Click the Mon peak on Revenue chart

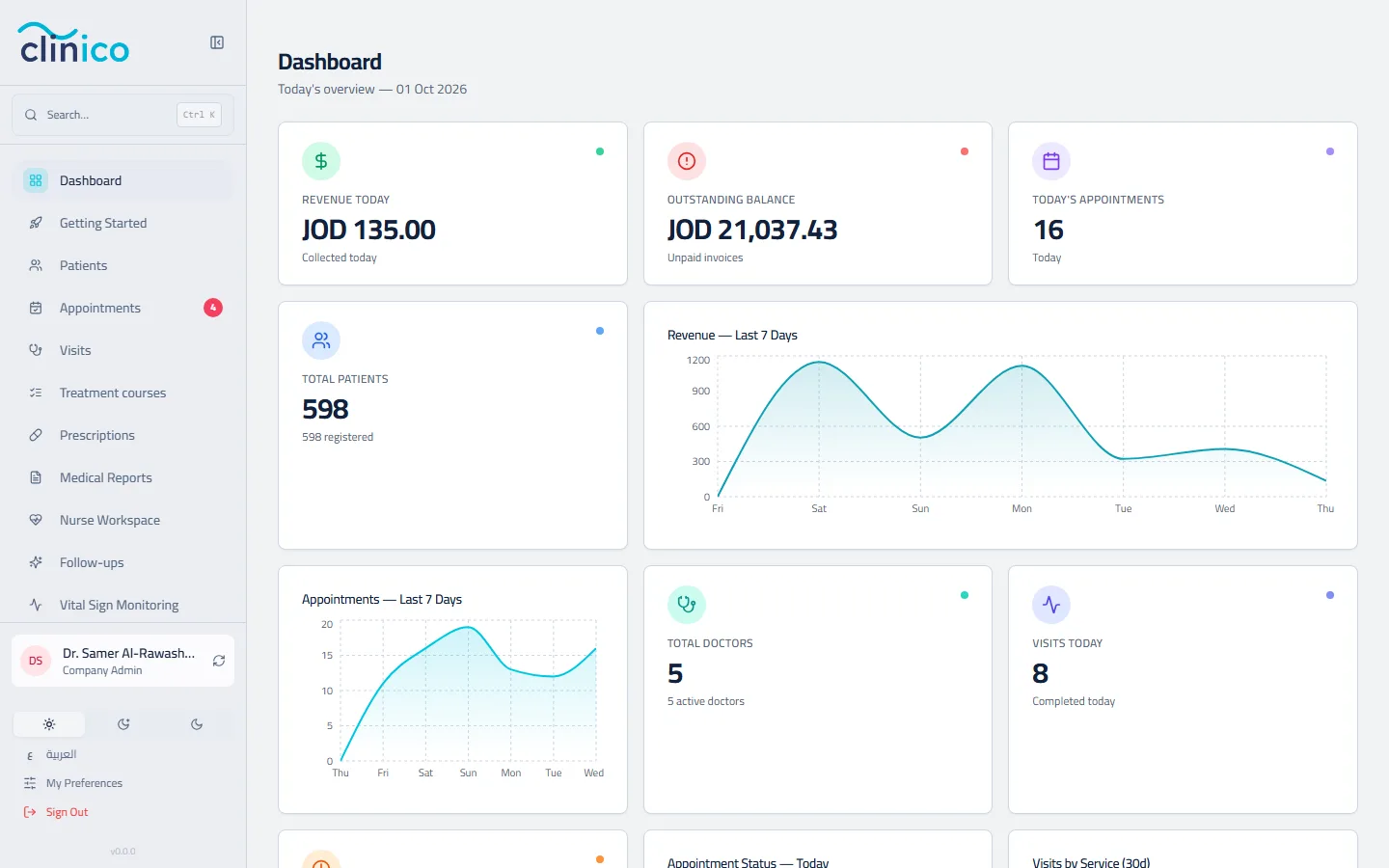(1021, 366)
